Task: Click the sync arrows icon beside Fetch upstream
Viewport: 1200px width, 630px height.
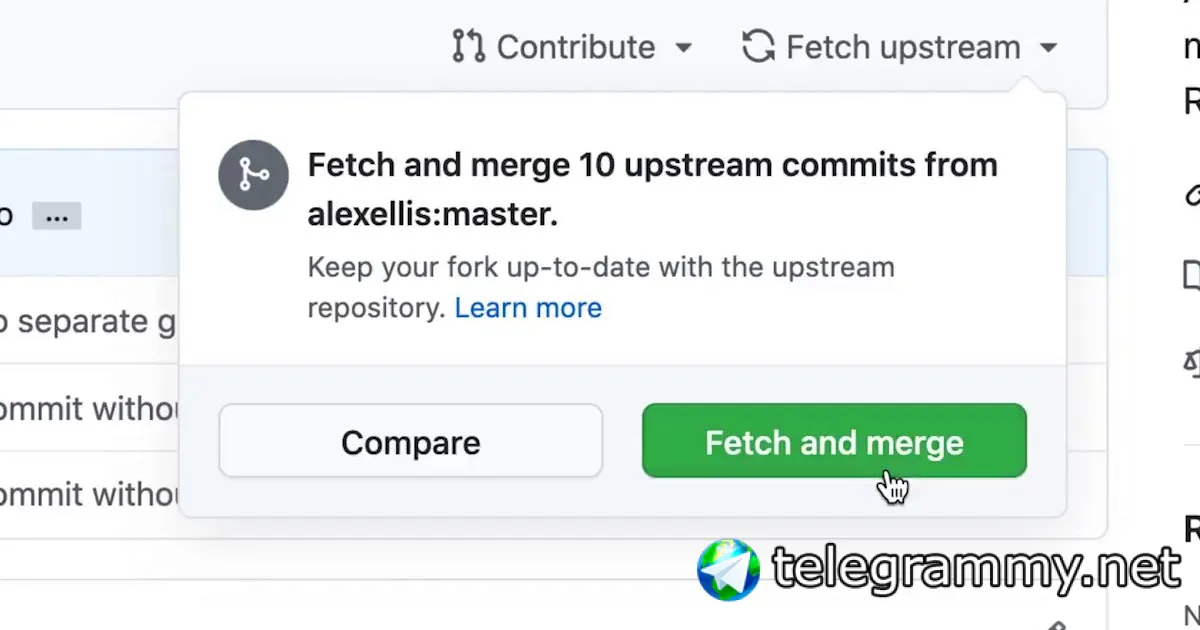Action: [759, 47]
